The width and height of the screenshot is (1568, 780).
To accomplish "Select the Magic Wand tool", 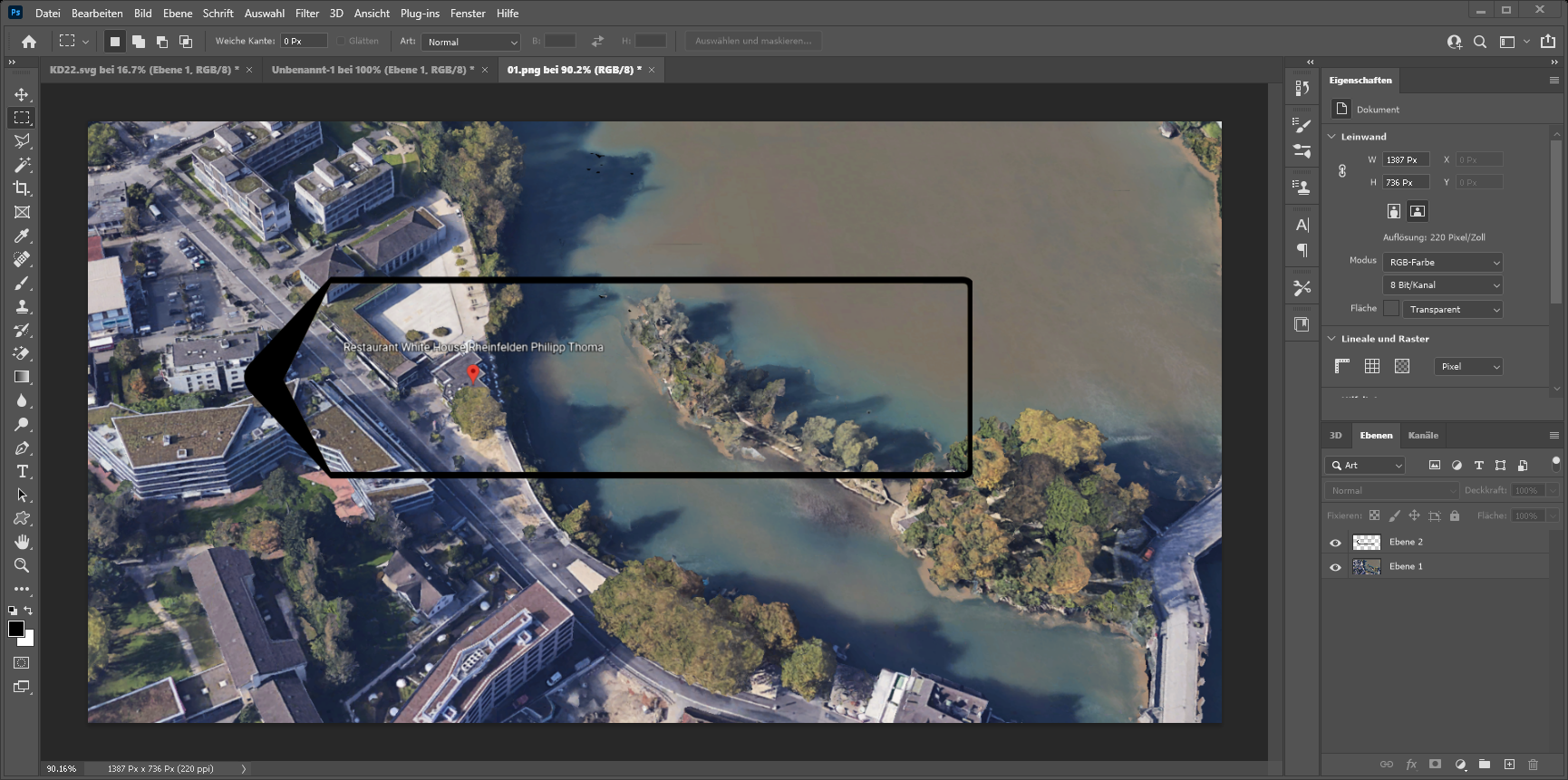I will click(x=22, y=165).
